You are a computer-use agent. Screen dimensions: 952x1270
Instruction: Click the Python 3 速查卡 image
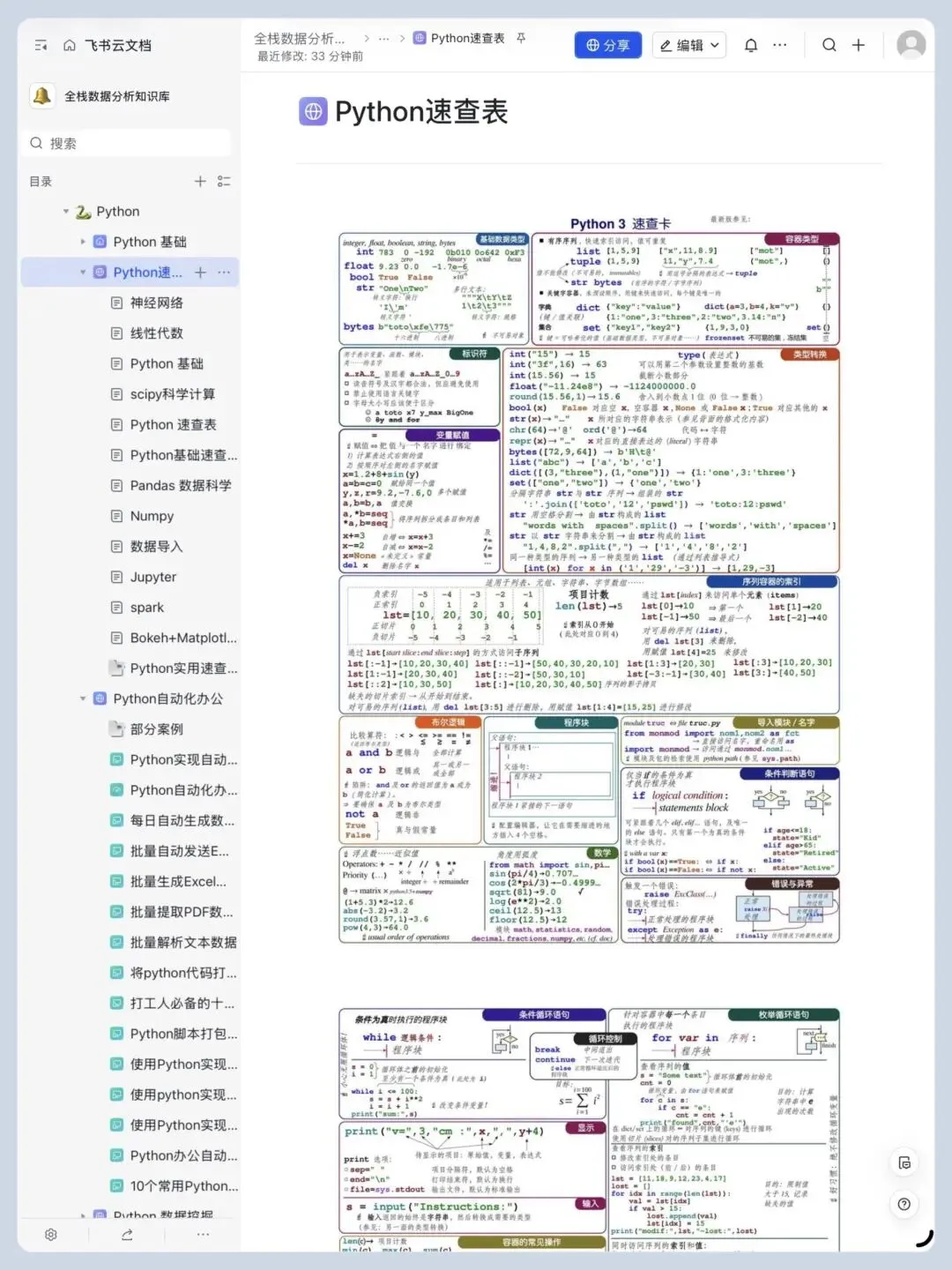(x=590, y=579)
